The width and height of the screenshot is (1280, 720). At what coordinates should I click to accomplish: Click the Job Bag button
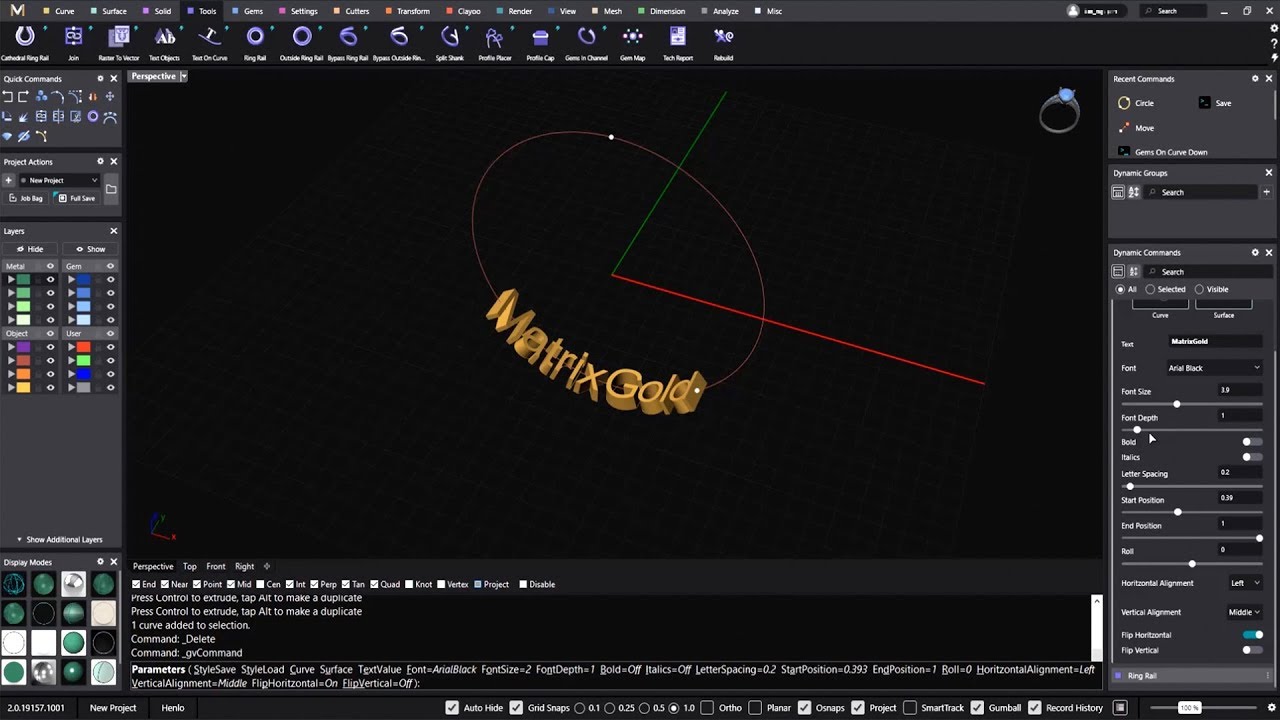(x=26, y=198)
